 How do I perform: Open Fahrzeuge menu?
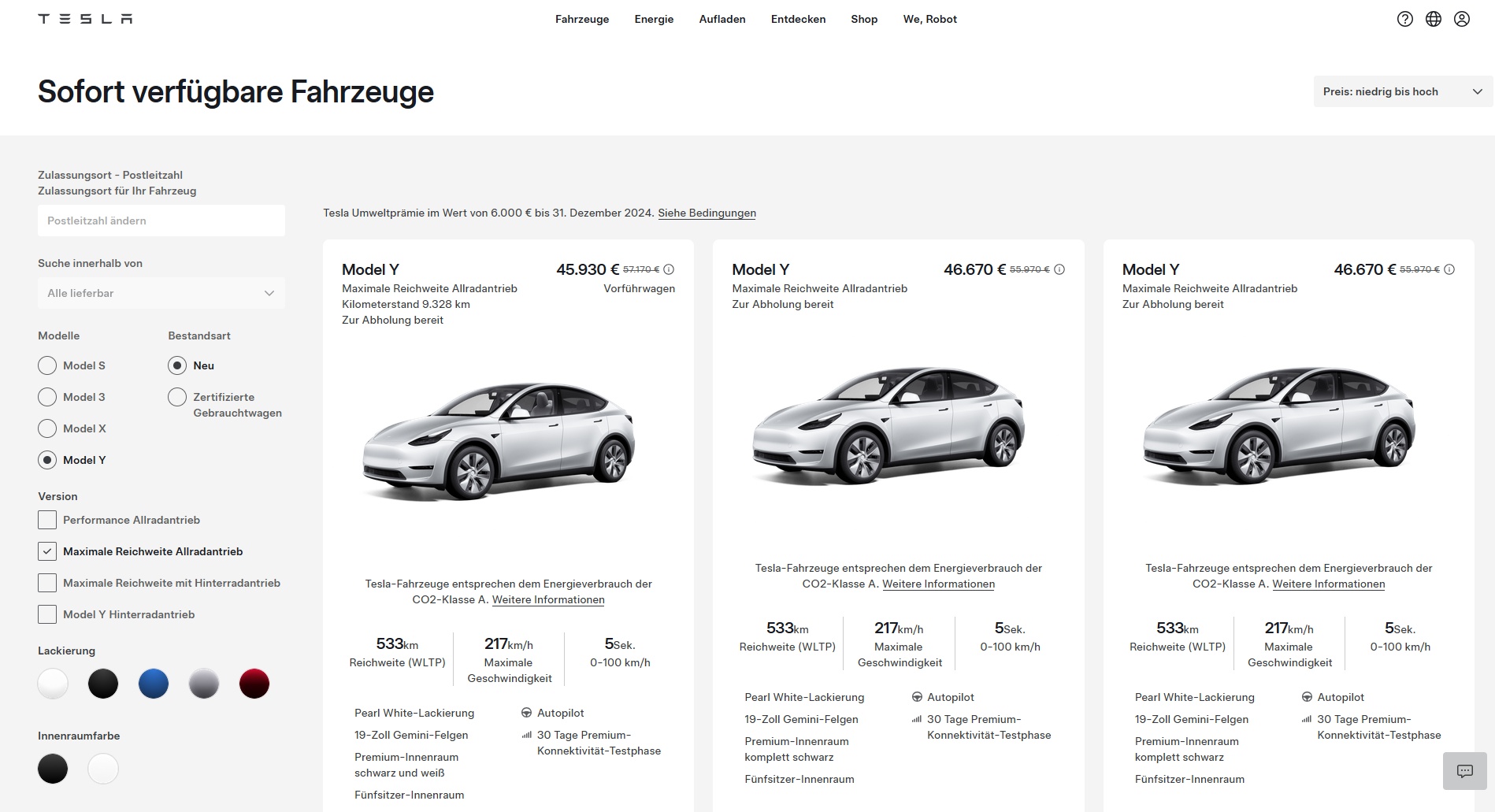(x=582, y=19)
